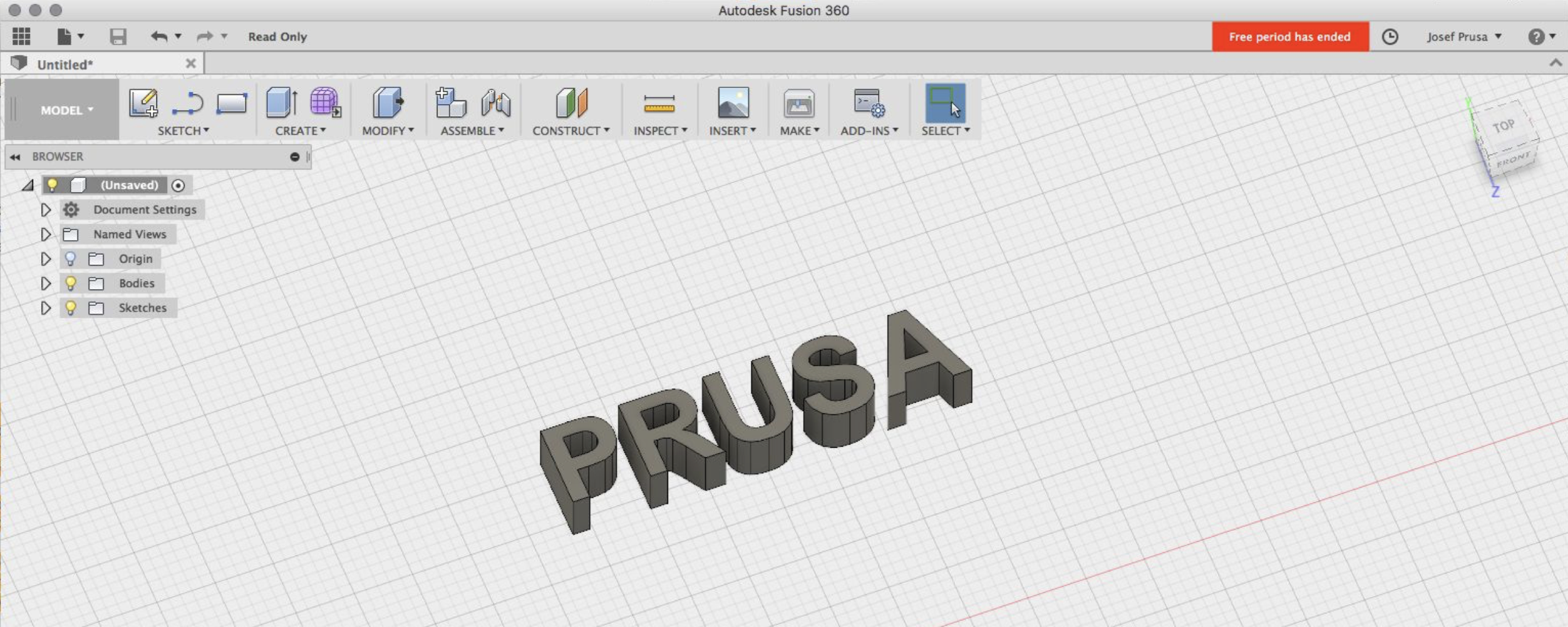Open the CONSTRUCT menu

pos(571,131)
